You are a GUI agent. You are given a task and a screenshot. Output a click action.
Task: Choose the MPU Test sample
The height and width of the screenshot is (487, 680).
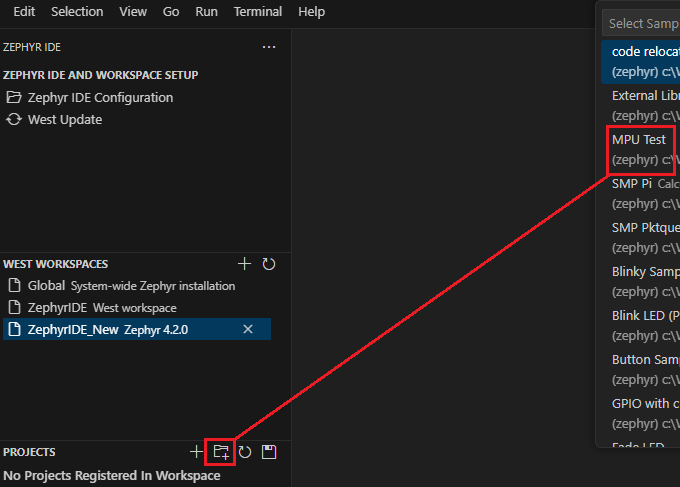tap(641, 150)
